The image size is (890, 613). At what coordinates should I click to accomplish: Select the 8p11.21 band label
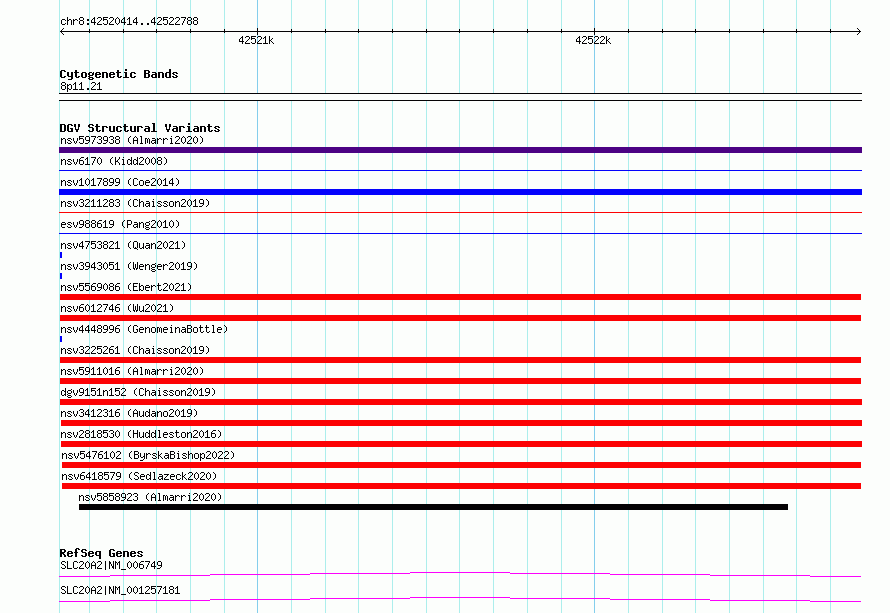click(x=81, y=86)
